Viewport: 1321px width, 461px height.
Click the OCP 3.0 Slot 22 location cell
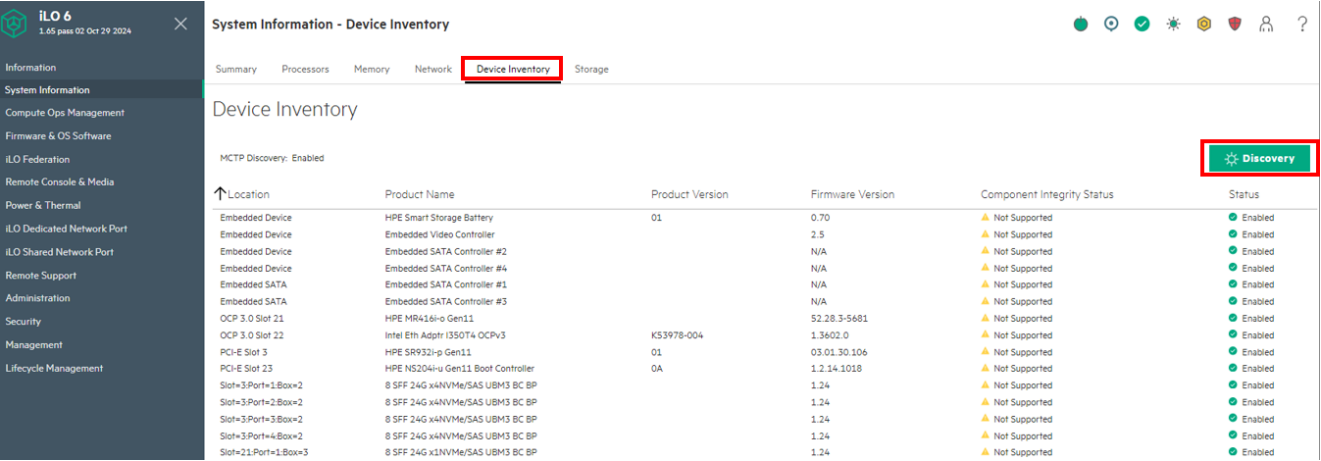(x=252, y=335)
